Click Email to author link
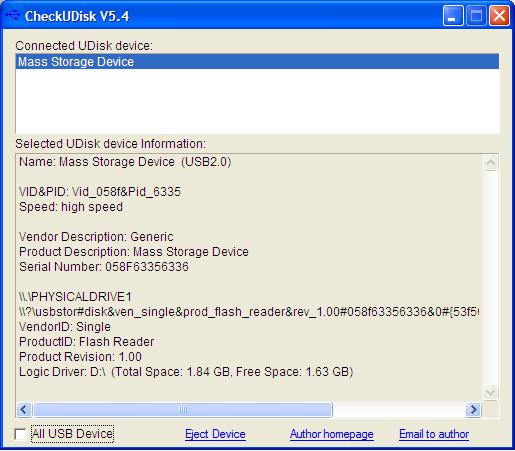Screen dimensions: 515x451 click(434, 434)
